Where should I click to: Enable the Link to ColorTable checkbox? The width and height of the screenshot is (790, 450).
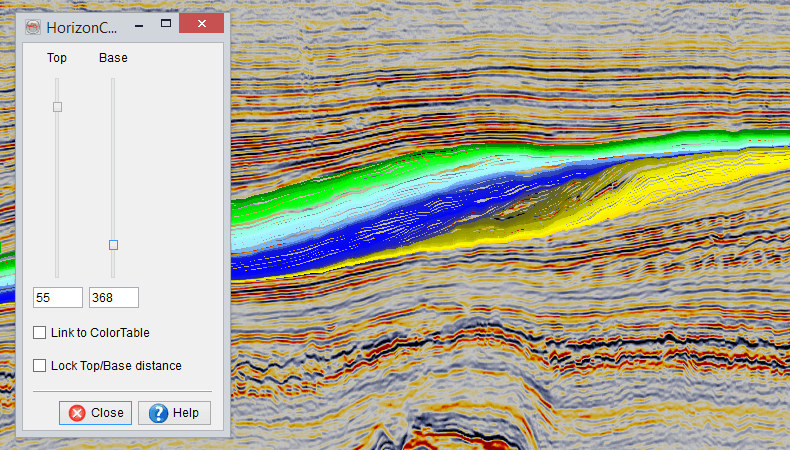coord(40,332)
